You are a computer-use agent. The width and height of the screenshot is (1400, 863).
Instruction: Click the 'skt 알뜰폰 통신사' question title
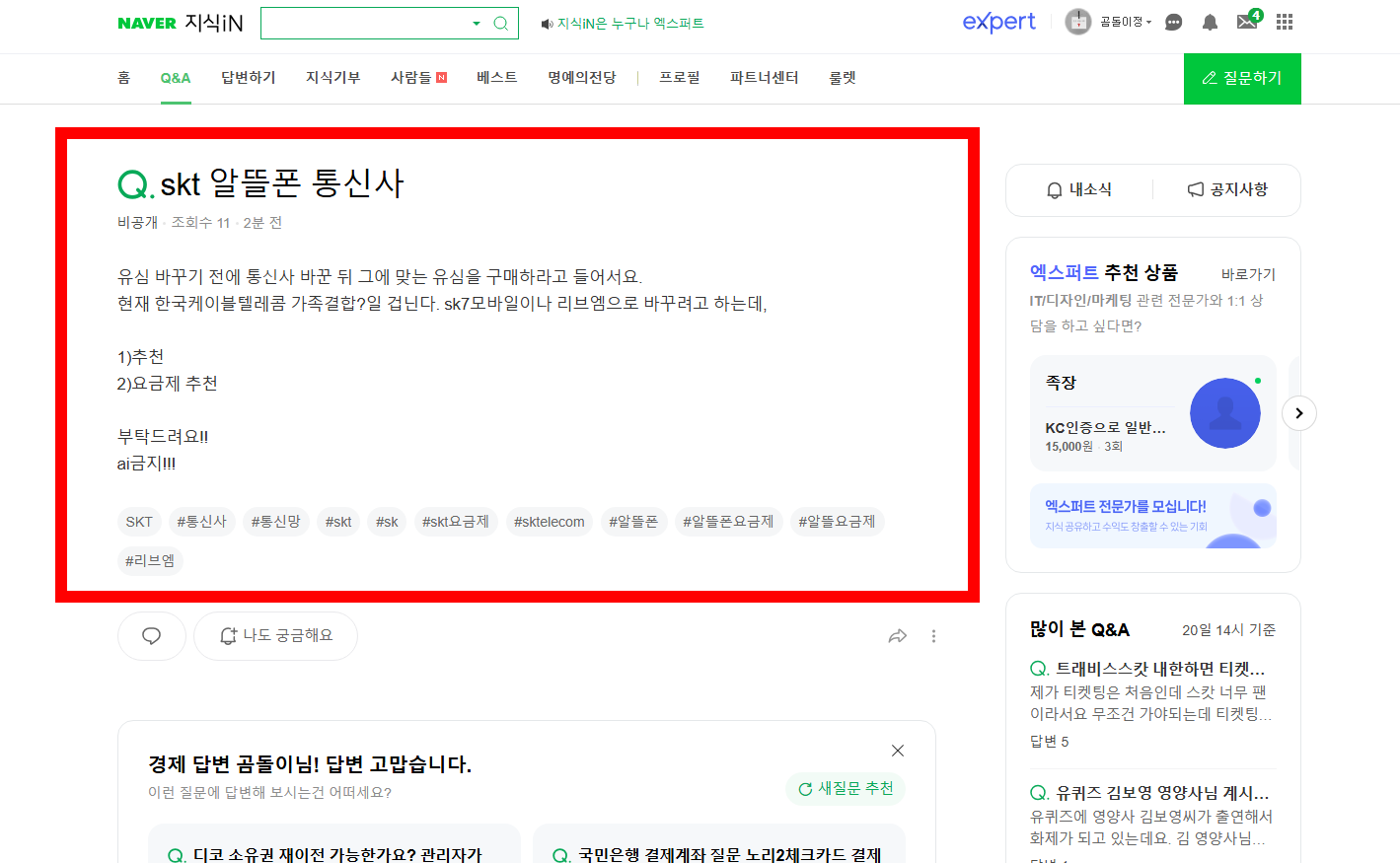(282, 183)
